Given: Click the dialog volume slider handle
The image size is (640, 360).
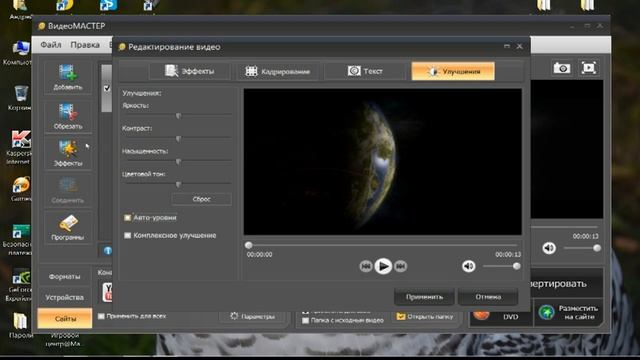Looking at the screenshot, I should (x=516, y=266).
